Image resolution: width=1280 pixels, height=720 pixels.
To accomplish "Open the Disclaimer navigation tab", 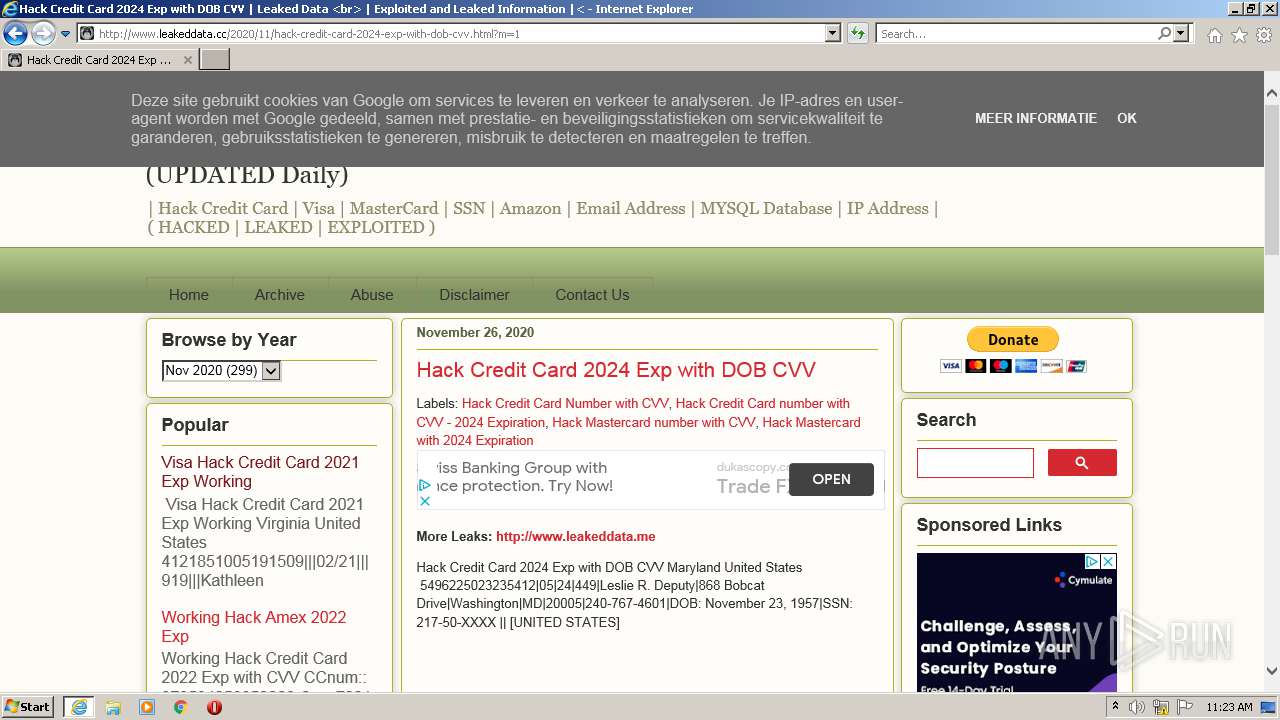I will point(474,295).
